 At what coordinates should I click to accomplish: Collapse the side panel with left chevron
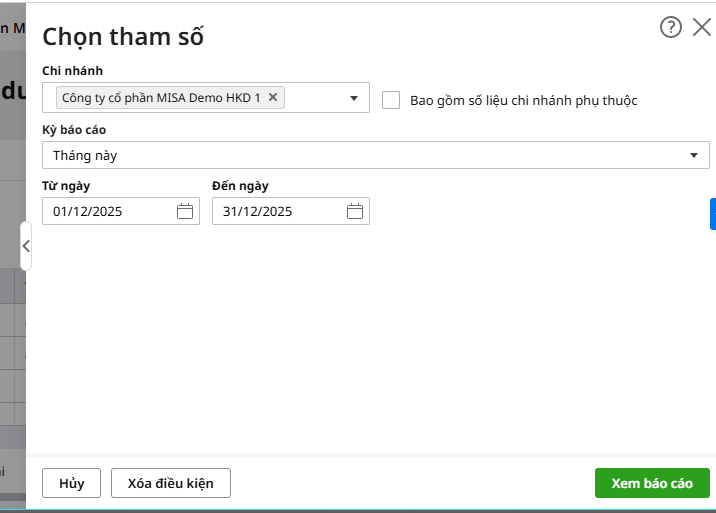coord(26,245)
